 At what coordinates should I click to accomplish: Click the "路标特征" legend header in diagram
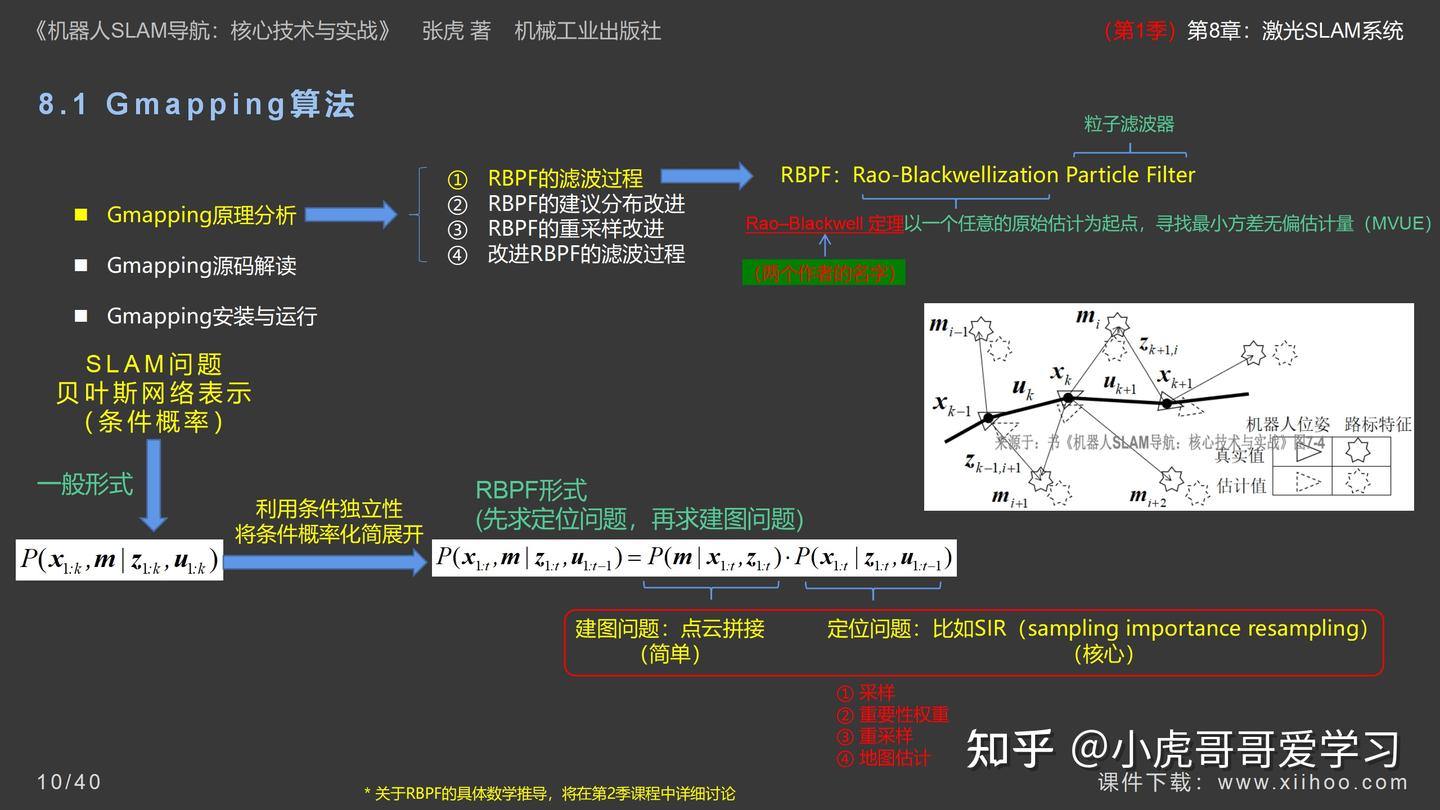click(1378, 424)
